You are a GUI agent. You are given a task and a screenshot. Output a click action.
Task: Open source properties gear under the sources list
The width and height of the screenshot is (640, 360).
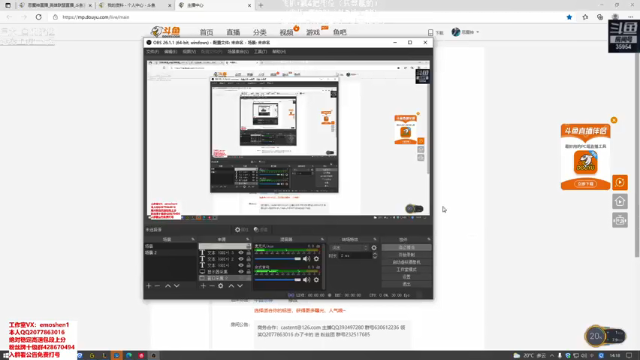(221, 286)
